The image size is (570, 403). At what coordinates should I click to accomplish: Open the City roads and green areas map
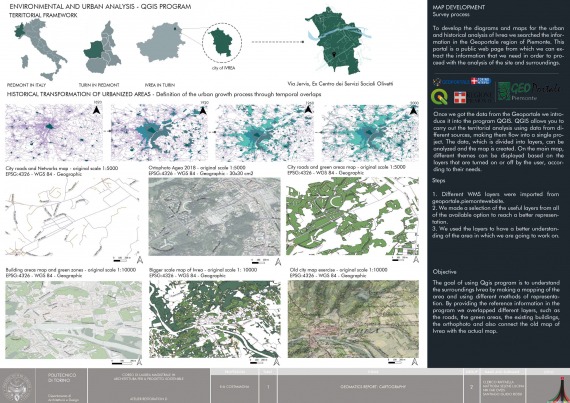point(353,216)
